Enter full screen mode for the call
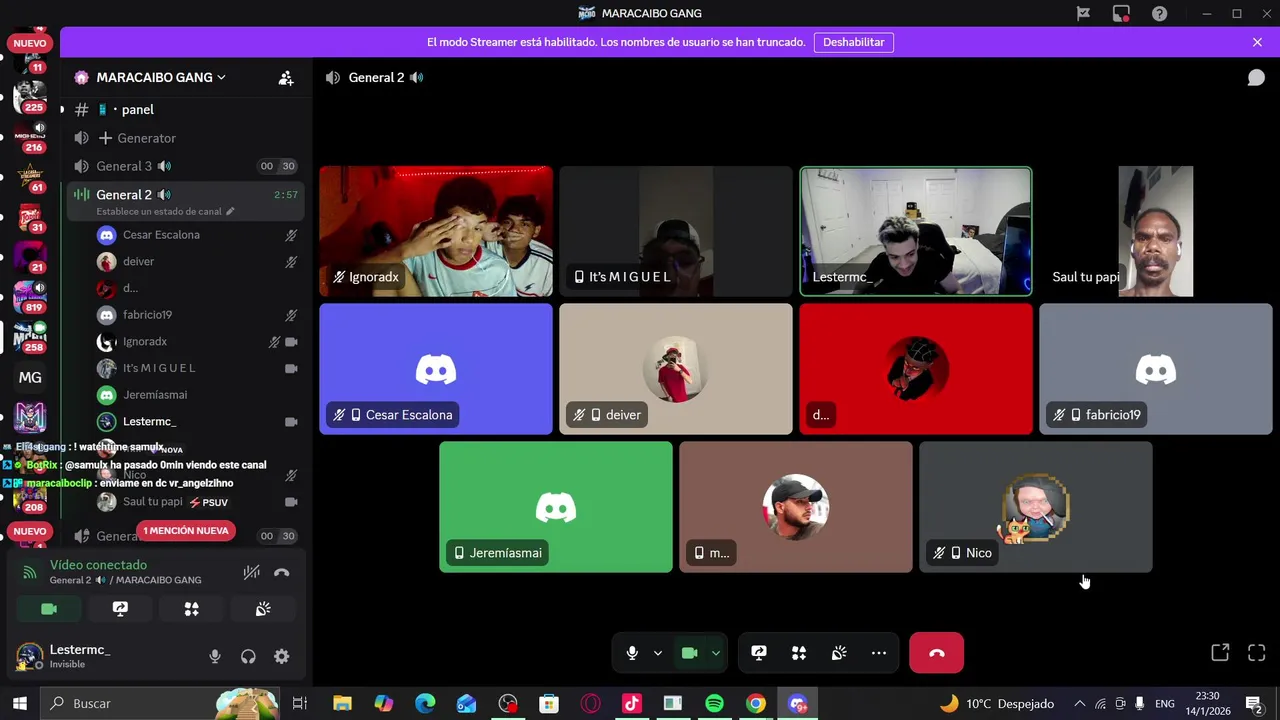The width and height of the screenshot is (1280, 720). tap(1257, 653)
